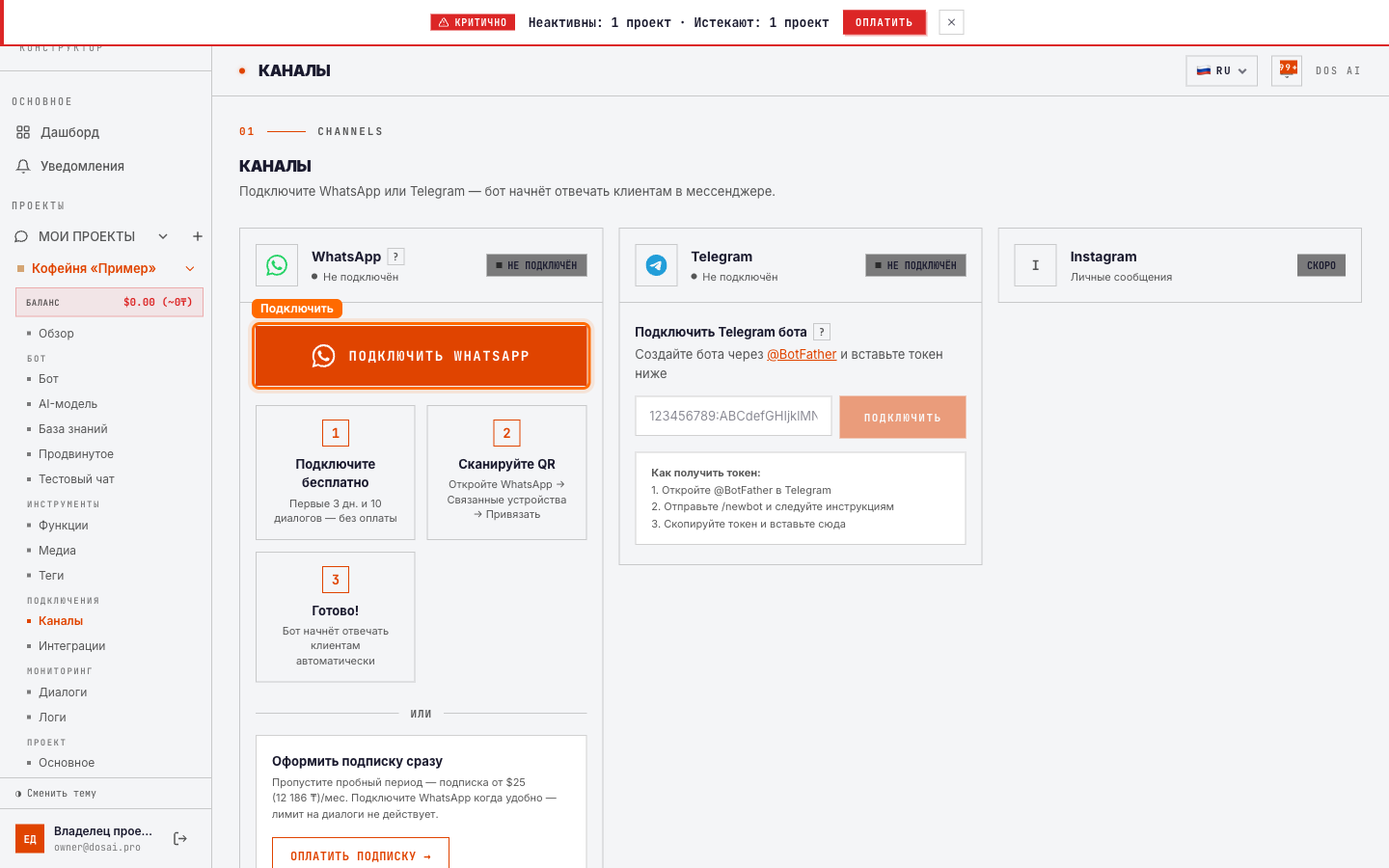1389x868 pixels.
Task: Select Каналы in sidebar
Action: tap(61, 621)
